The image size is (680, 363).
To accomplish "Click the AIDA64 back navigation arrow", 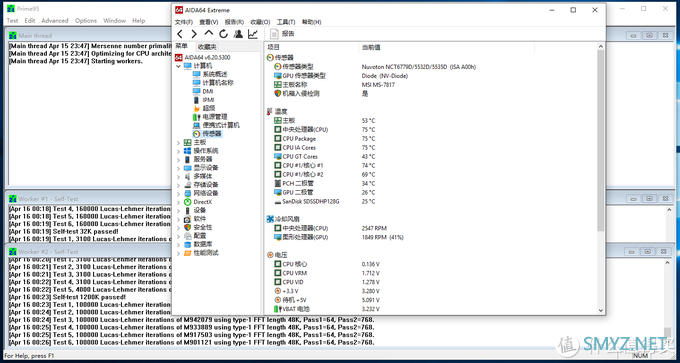I will 180,34.
